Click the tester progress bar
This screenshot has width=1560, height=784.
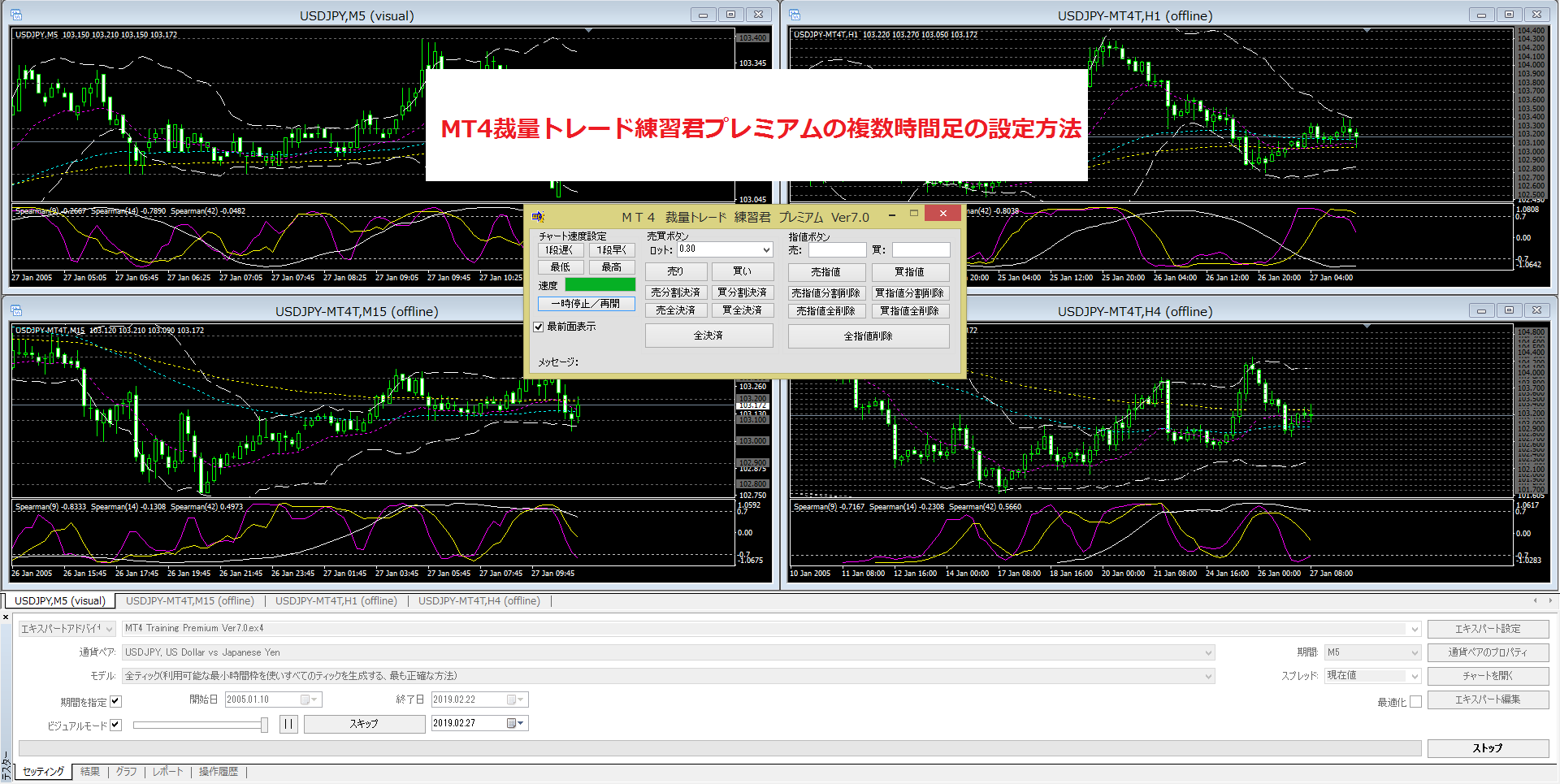coord(720,748)
